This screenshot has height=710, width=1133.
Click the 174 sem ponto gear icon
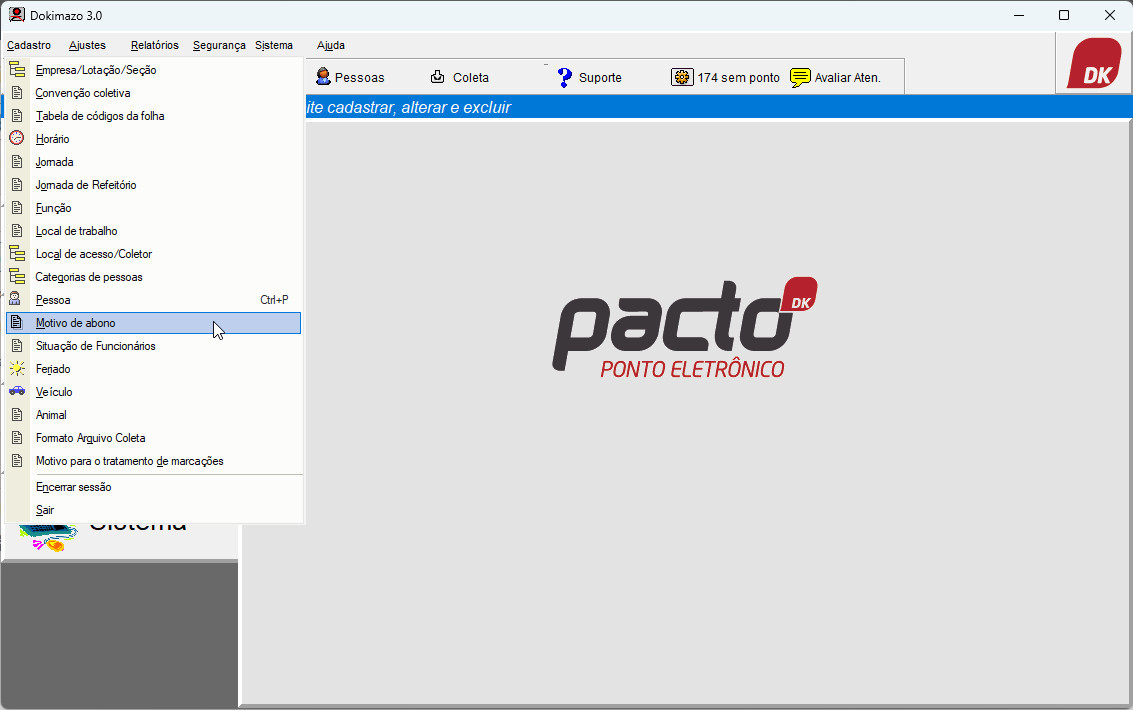pyautogui.click(x=682, y=77)
